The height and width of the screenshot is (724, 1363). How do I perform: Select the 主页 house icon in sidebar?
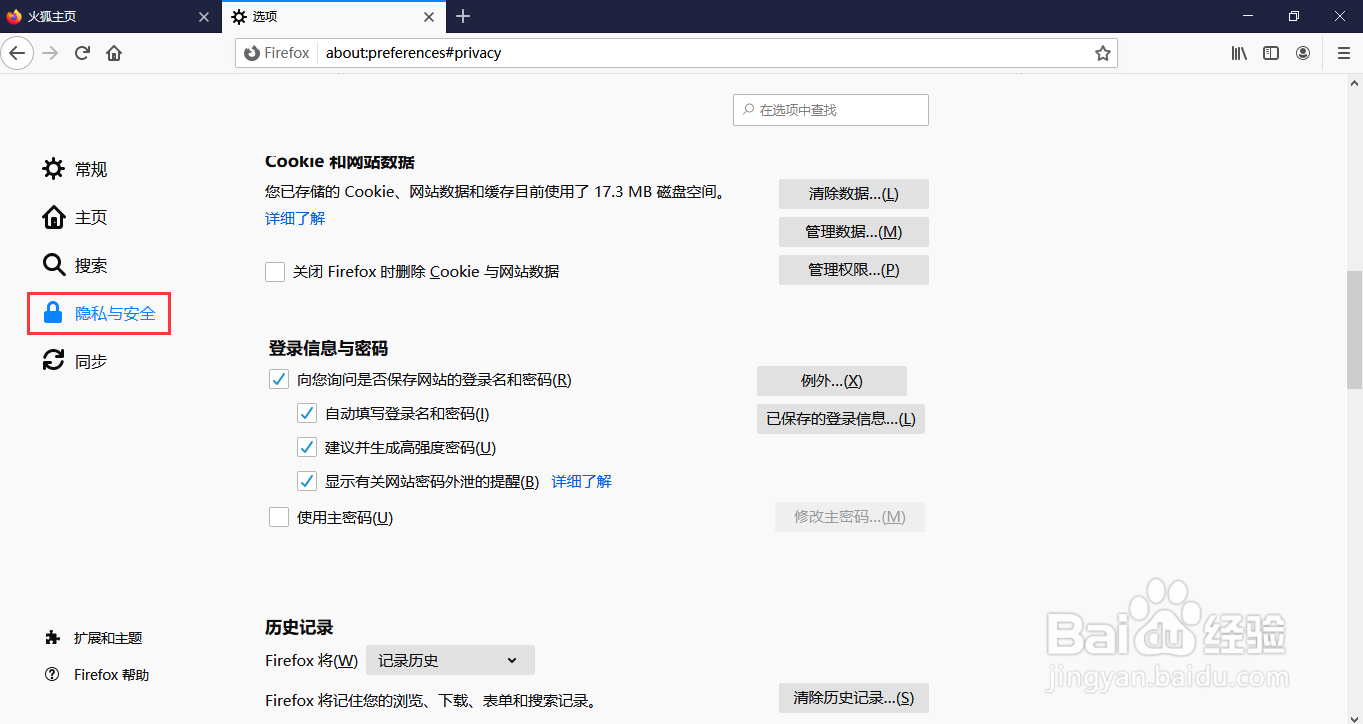pos(53,217)
